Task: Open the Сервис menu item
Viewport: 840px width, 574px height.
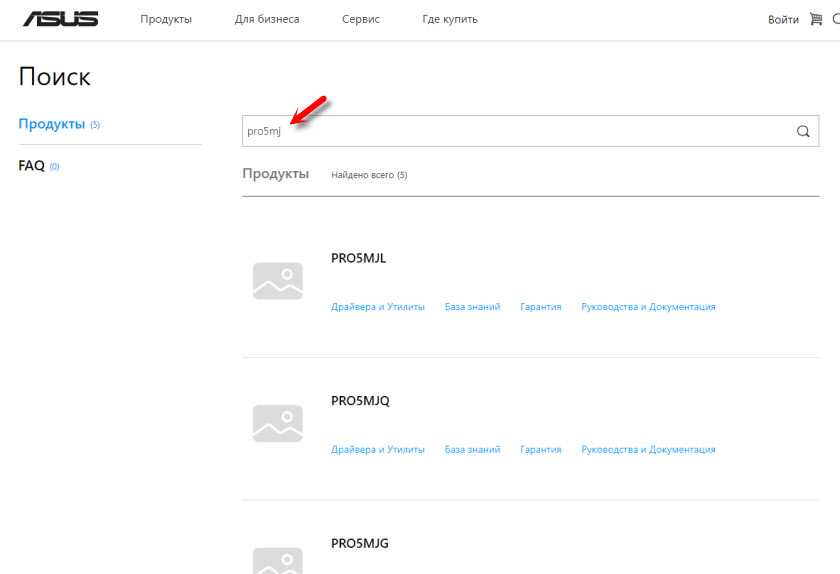Action: pyautogui.click(x=361, y=19)
